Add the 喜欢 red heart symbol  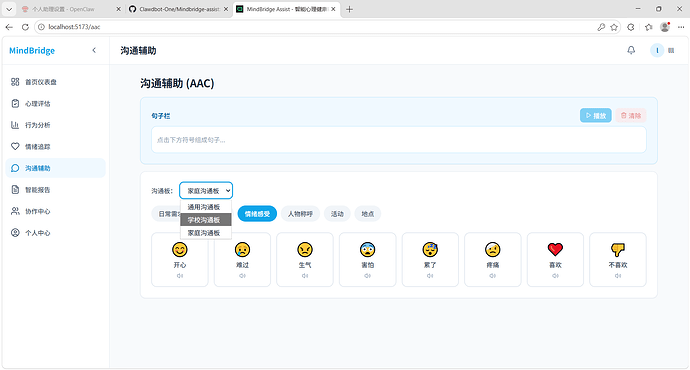[555, 260]
